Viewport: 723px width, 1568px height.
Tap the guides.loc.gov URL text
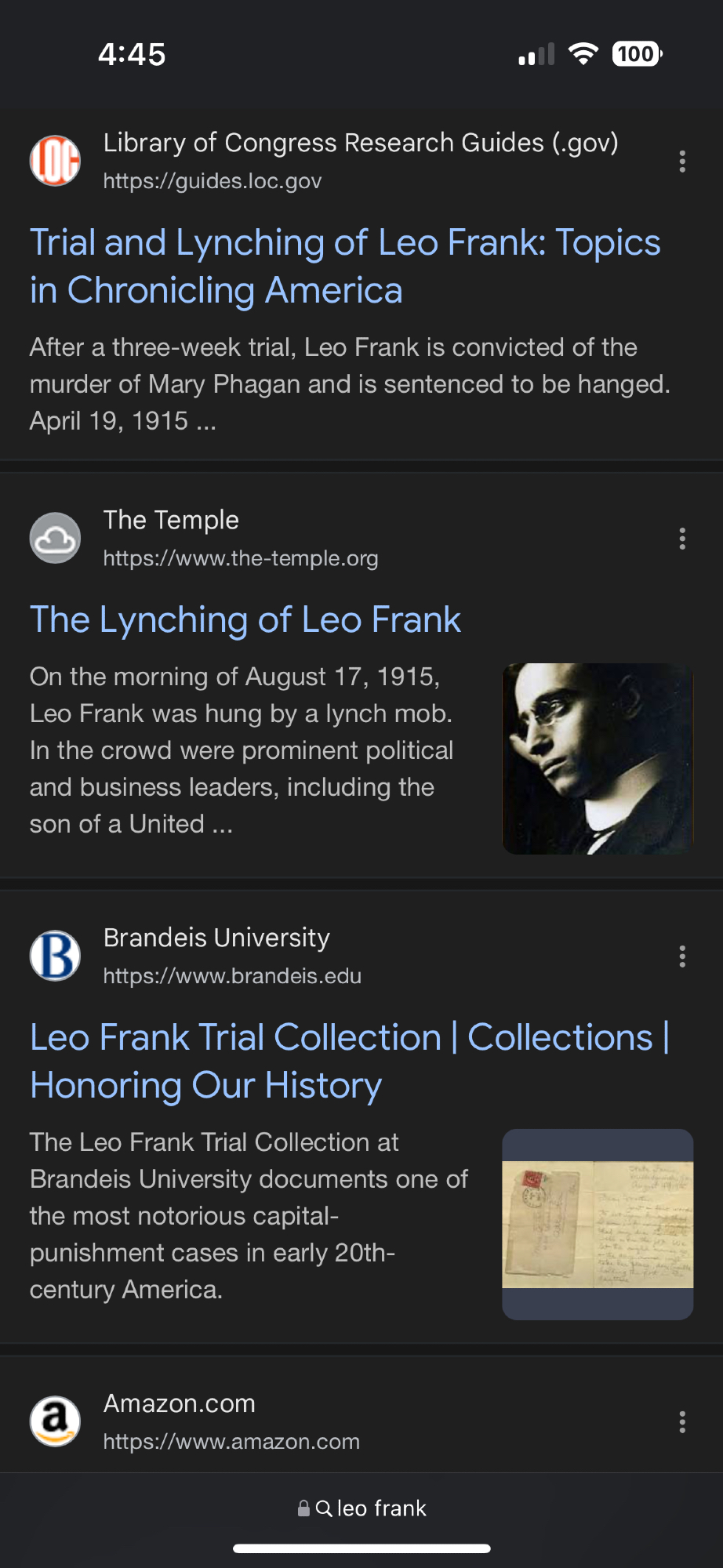tap(213, 181)
